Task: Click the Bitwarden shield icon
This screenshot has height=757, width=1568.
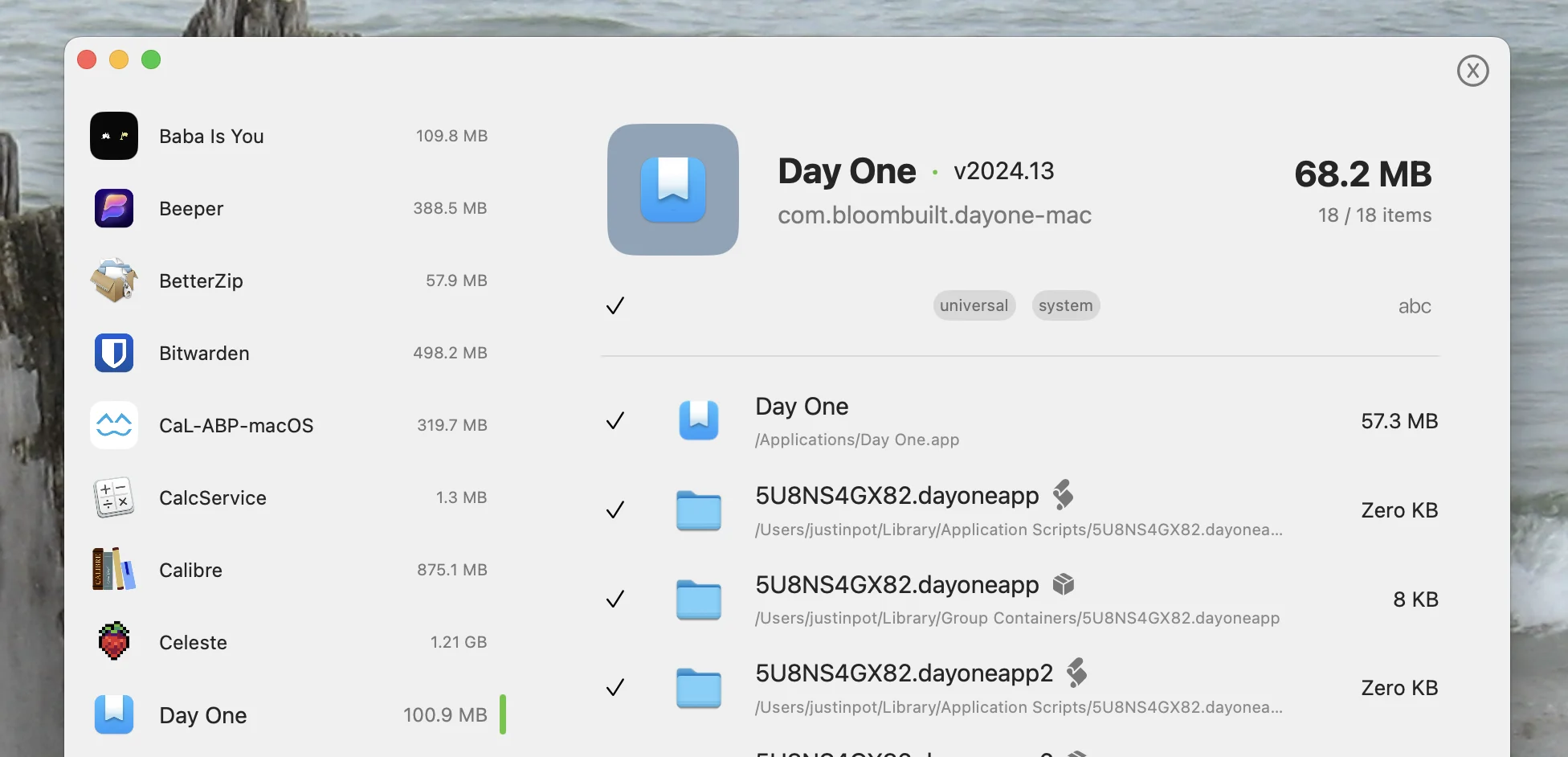Action: pyautogui.click(x=114, y=353)
